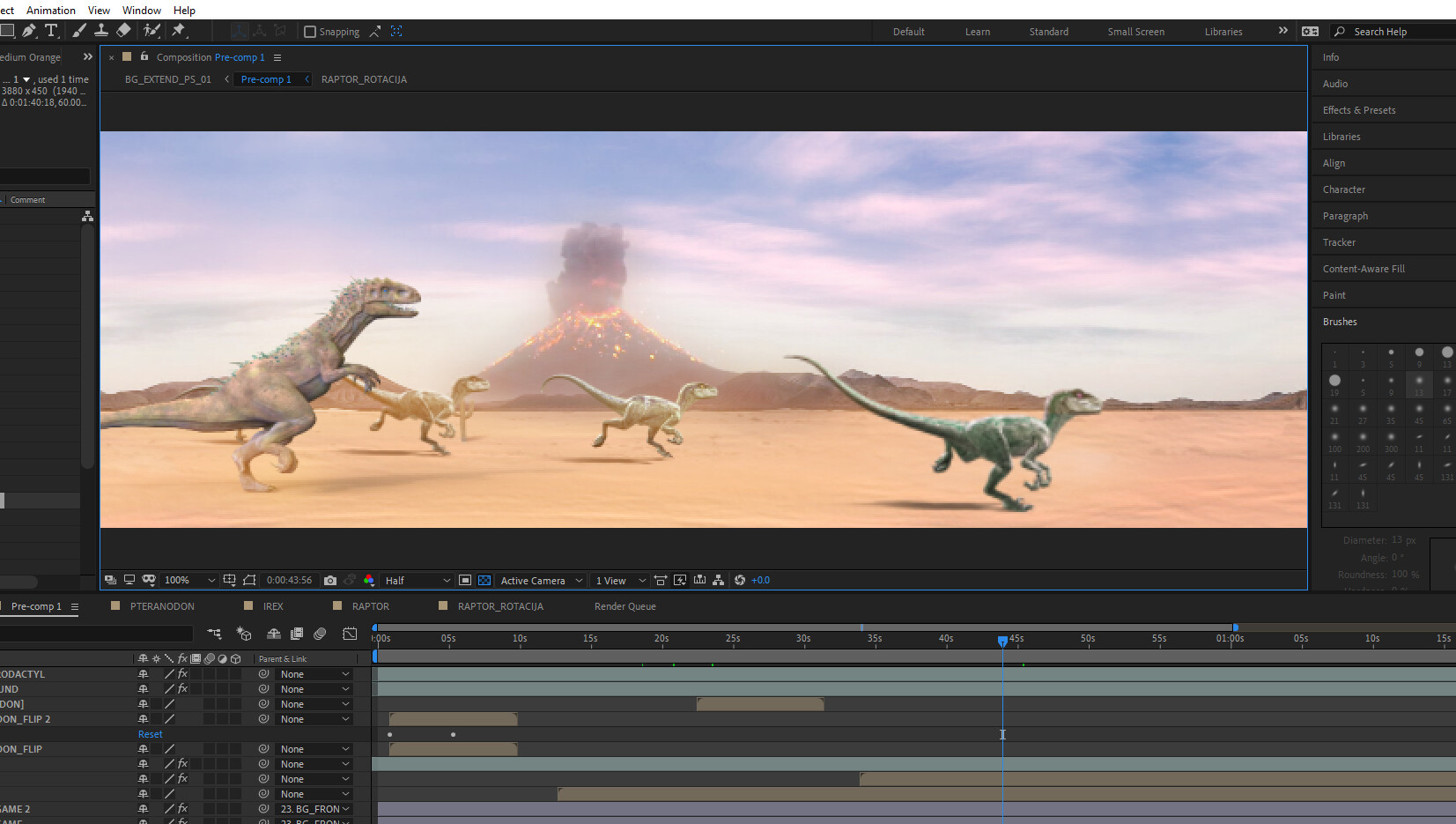The height and width of the screenshot is (824, 1456).
Task: Click the workspace reset icon beside Search Help
Action: point(1311,31)
